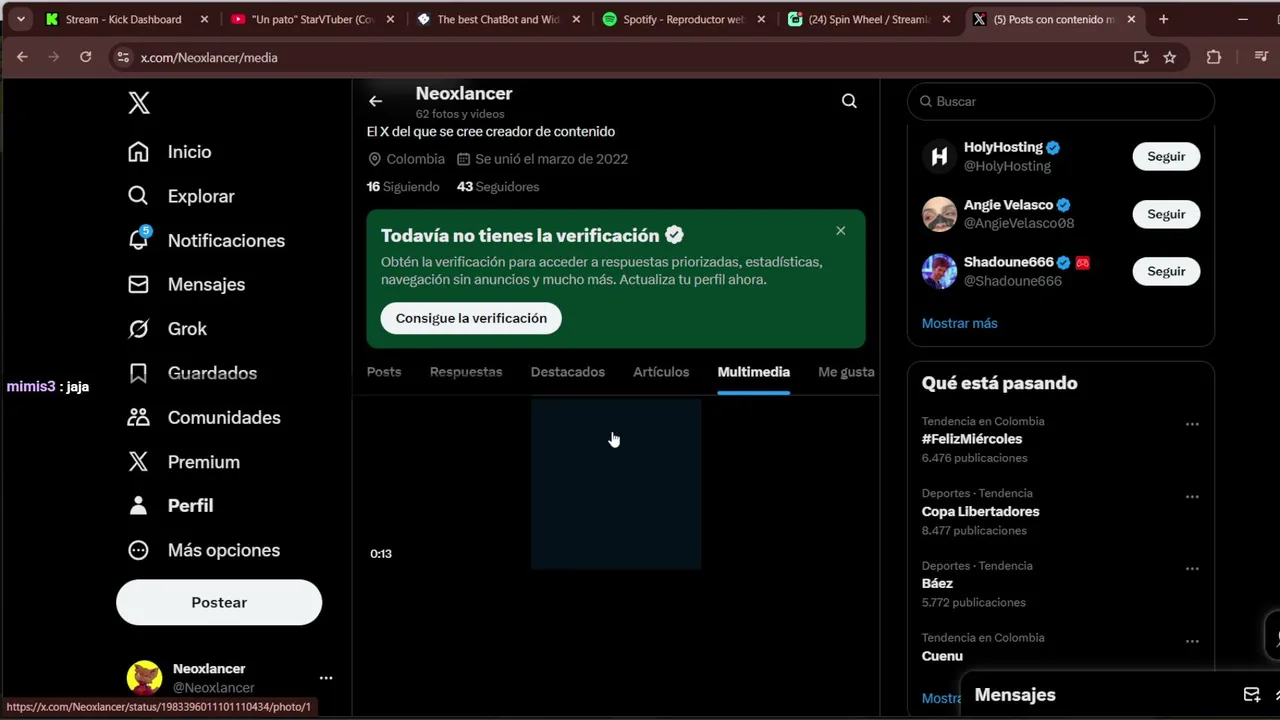
Task: Open more options for Báez trend
Action: tap(1192, 569)
